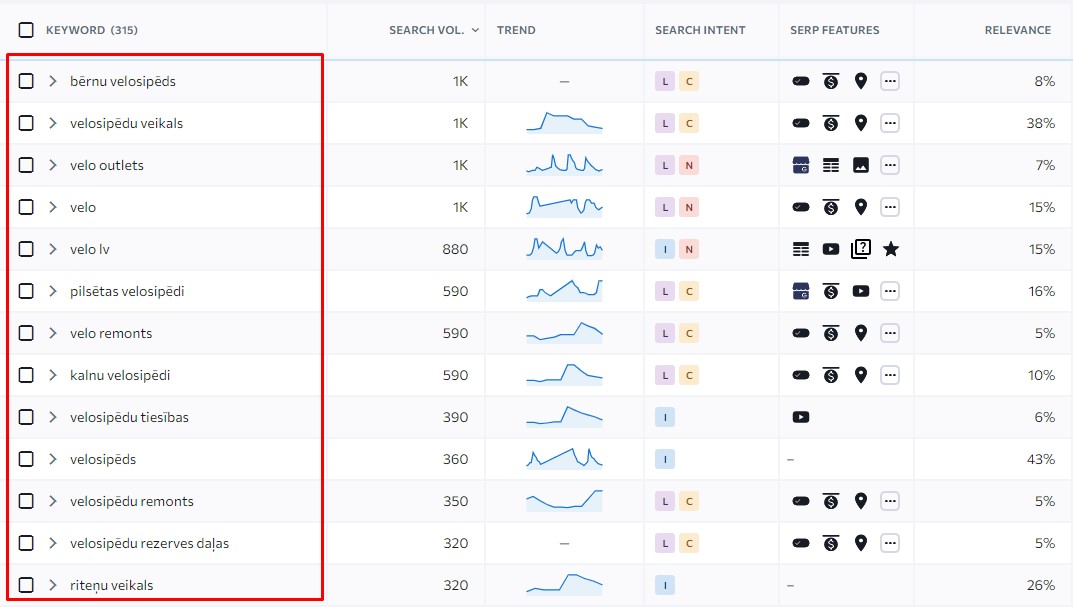The image size is (1073, 607).
Task: Select the riteņu veikals row checkbox
Action: [x=26, y=585]
